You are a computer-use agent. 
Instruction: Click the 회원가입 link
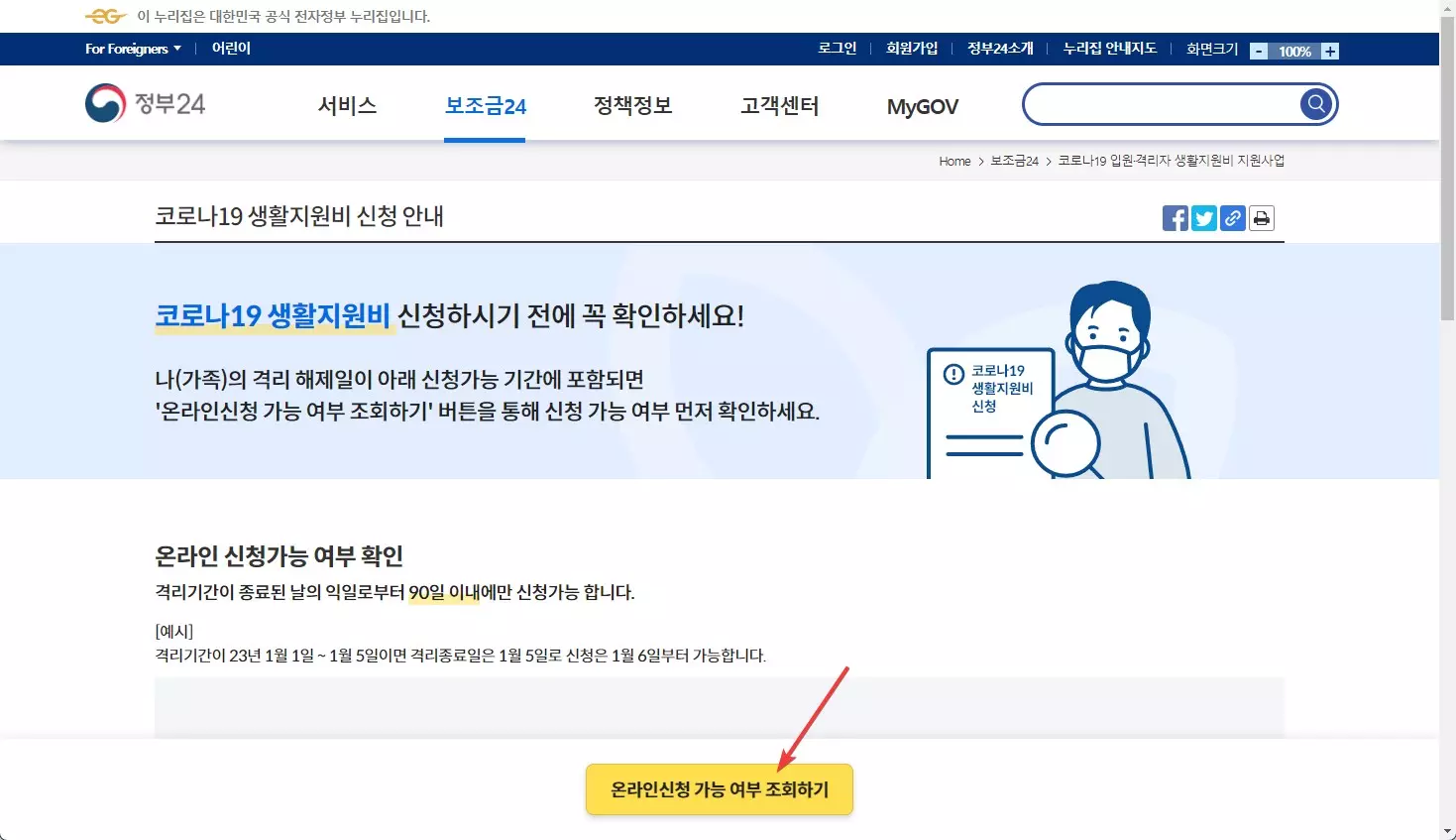[911, 49]
